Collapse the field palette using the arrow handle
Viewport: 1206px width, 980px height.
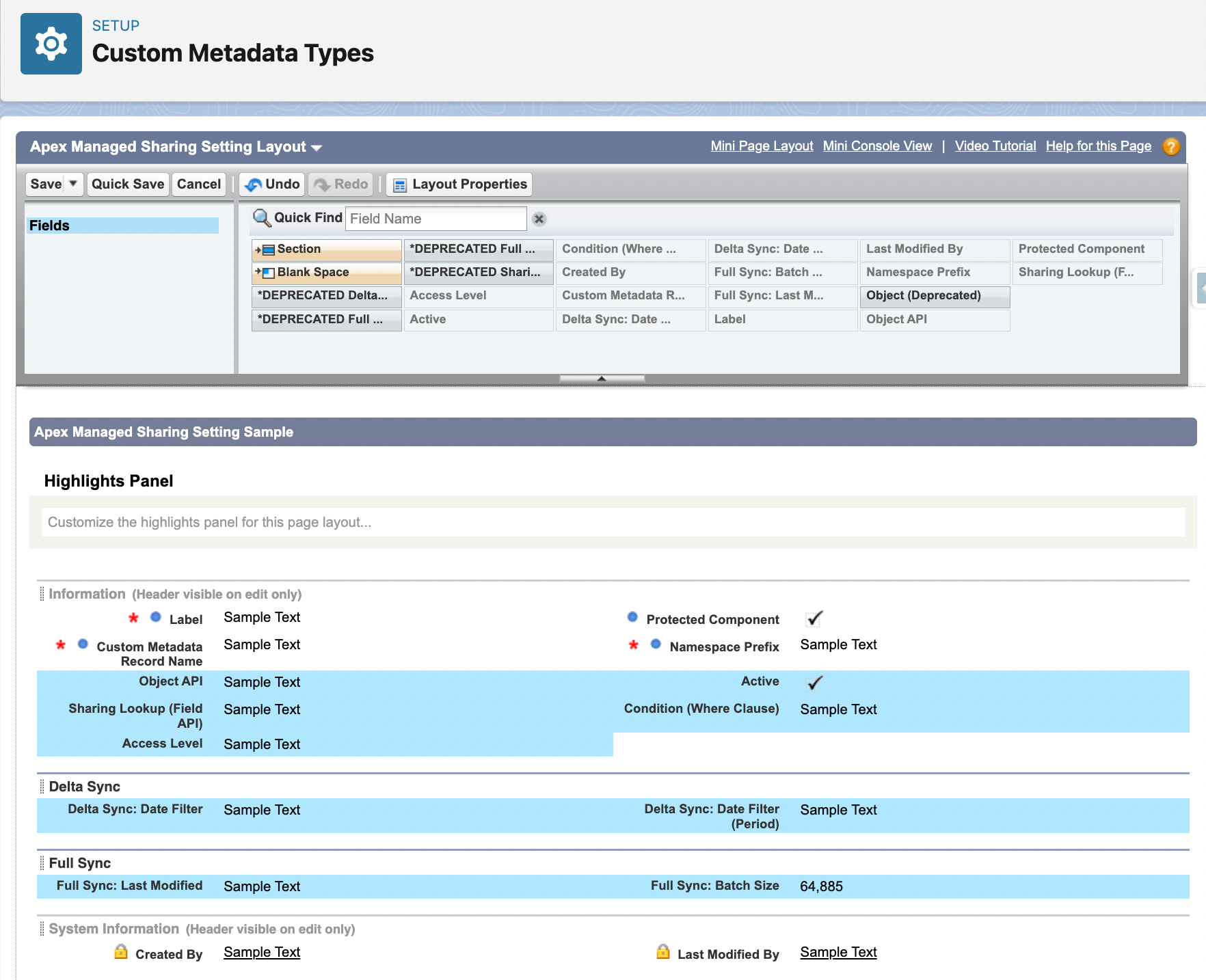pos(602,379)
